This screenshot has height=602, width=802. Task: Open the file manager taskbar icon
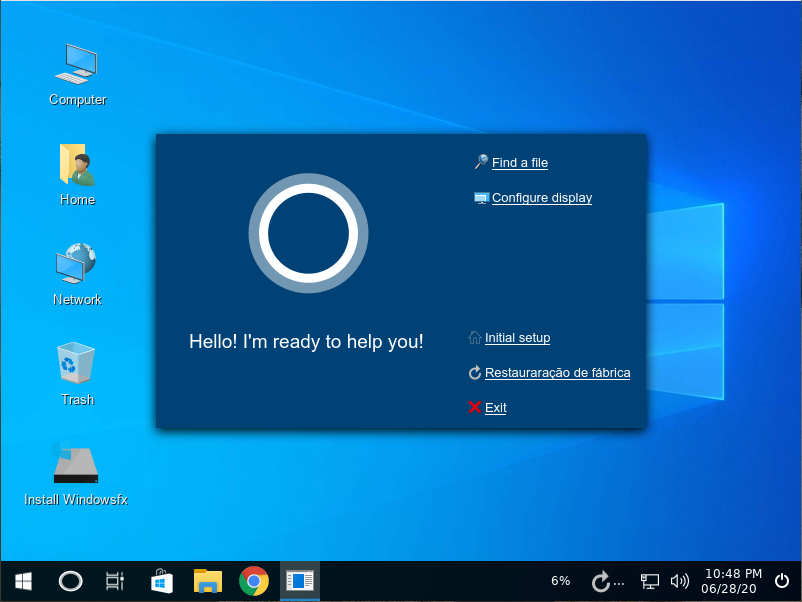coord(208,581)
